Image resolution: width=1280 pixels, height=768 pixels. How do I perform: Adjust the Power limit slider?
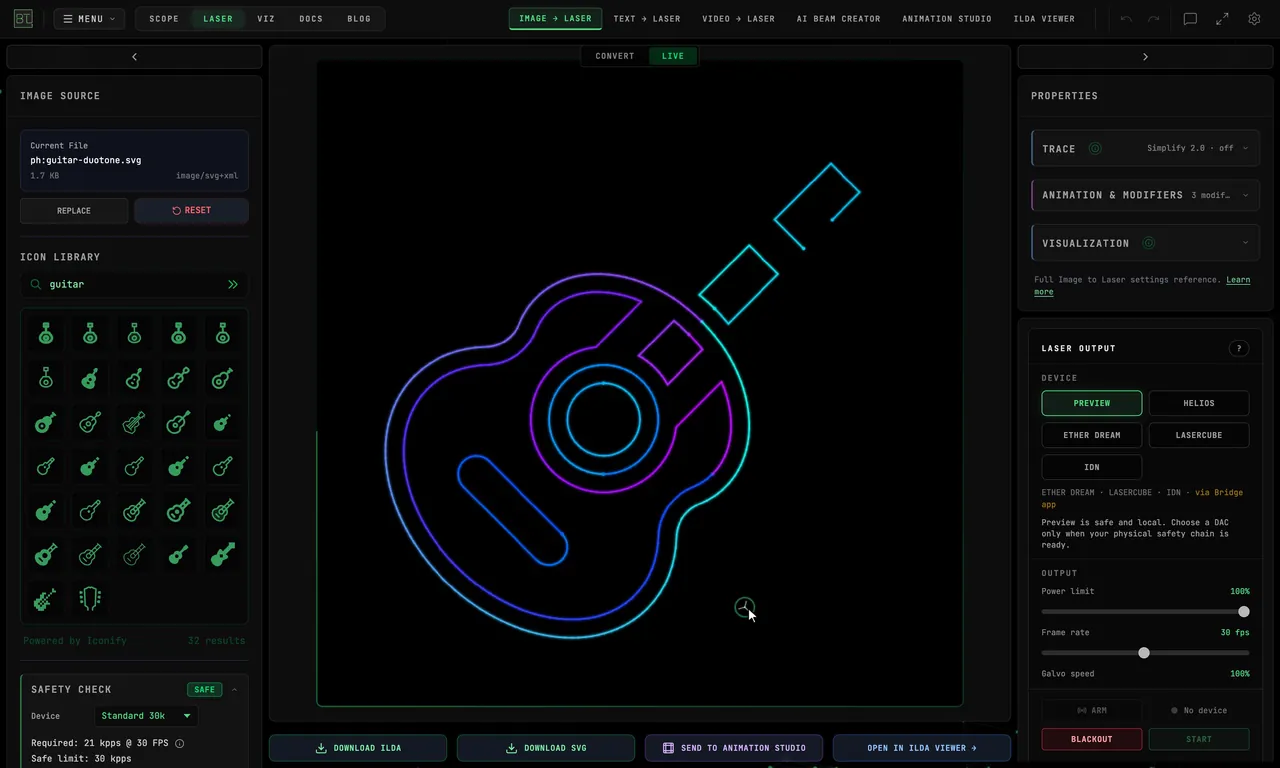pyautogui.click(x=1145, y=612)
